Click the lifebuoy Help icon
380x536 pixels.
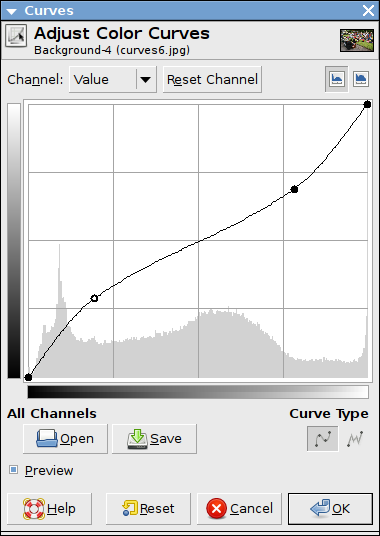pyautogui.click(x=34, y=509)
